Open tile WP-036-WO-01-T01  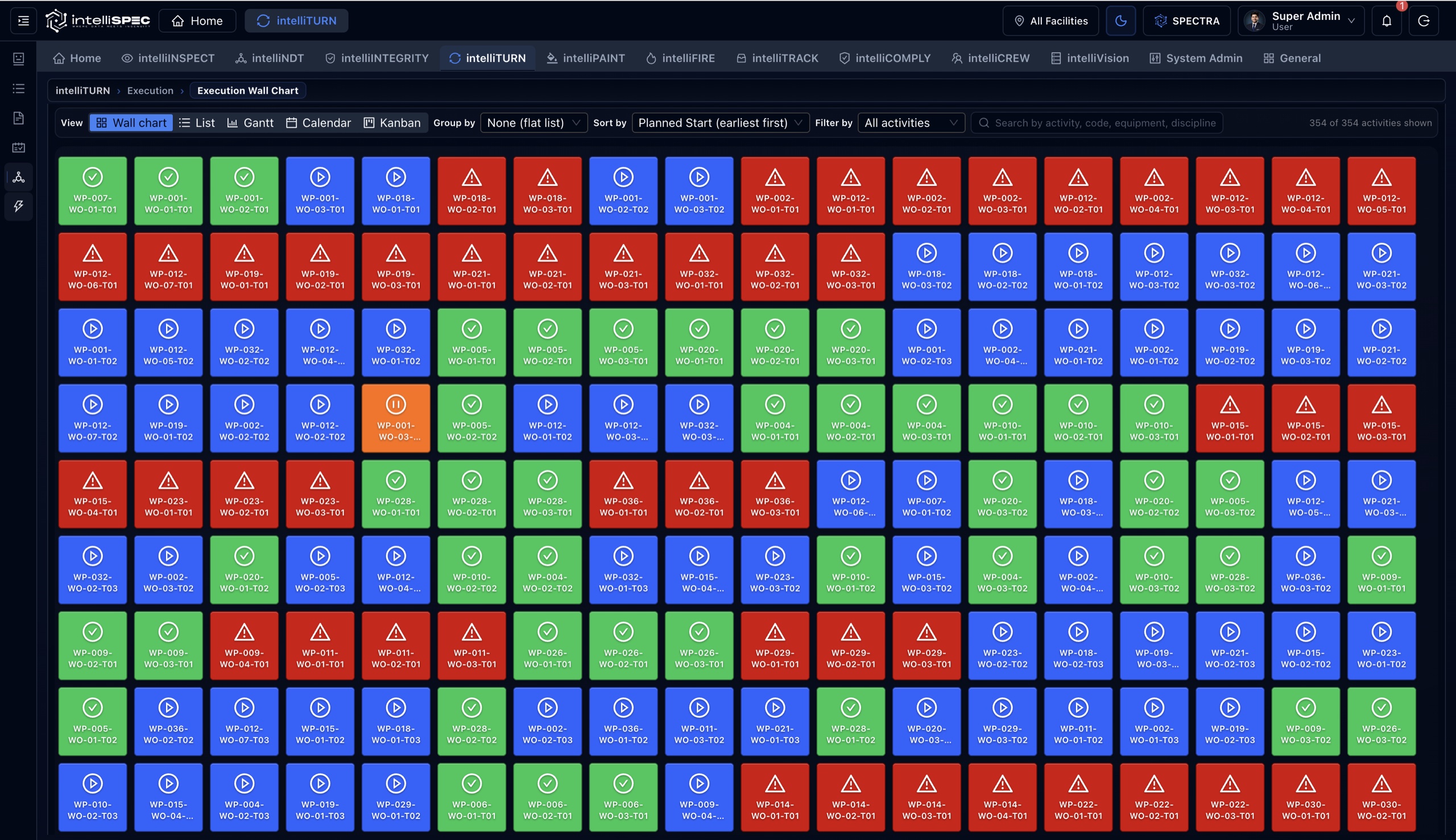tap(623, 494)
